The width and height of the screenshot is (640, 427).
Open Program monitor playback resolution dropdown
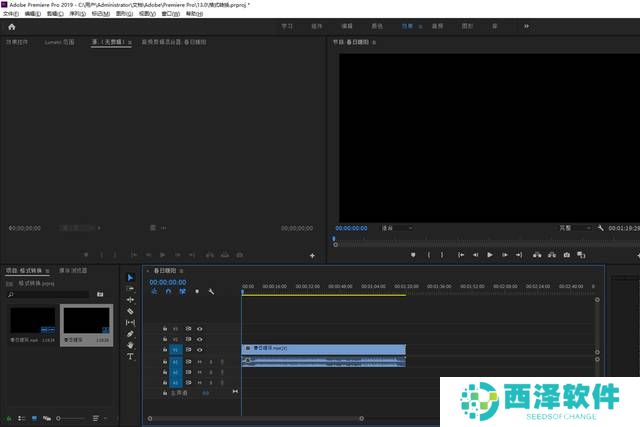click(x=575, y=228)
